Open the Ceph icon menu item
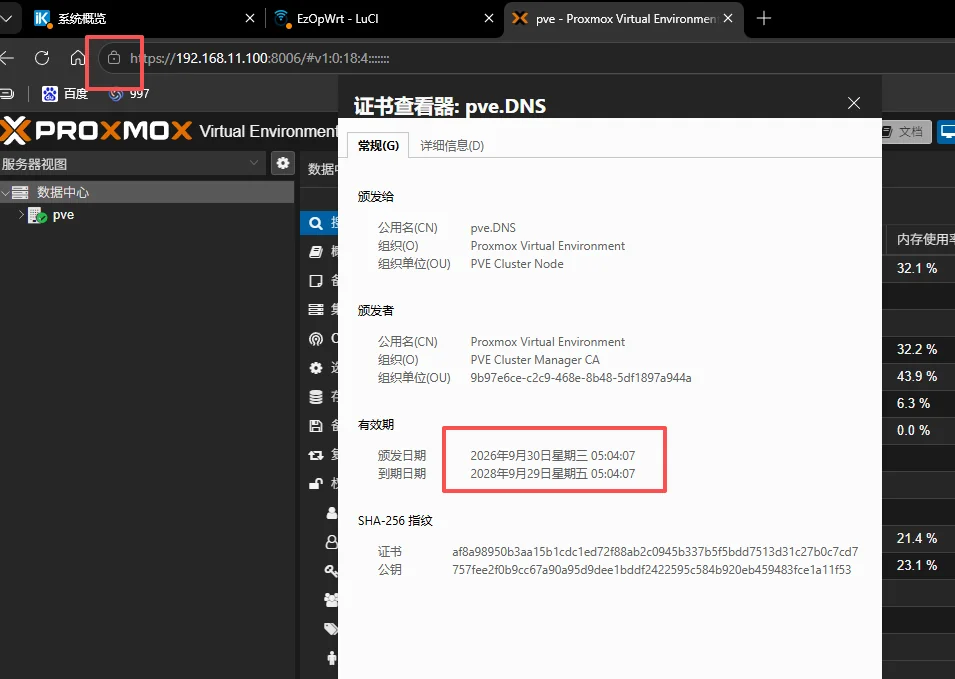The height and width of the screenshot is (679, 955). pos(315,339)
